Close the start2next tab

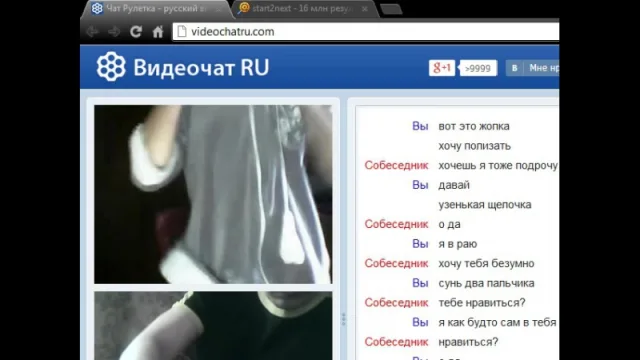coord(364,9)
